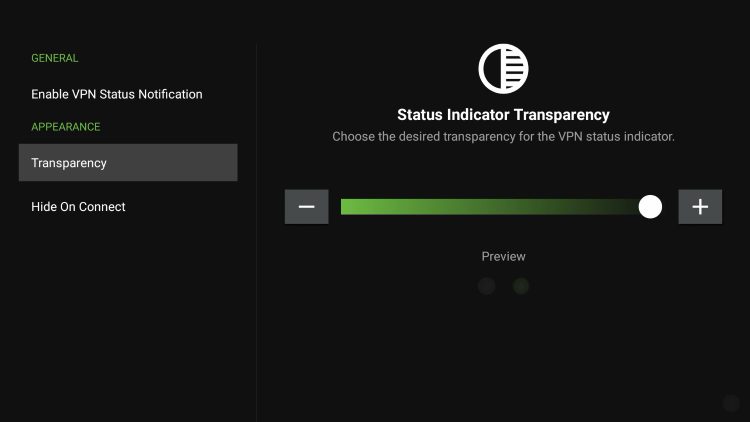Click the GENERAL section header
750x422 pixels.
pyautogui.click(x=55, y=58)
